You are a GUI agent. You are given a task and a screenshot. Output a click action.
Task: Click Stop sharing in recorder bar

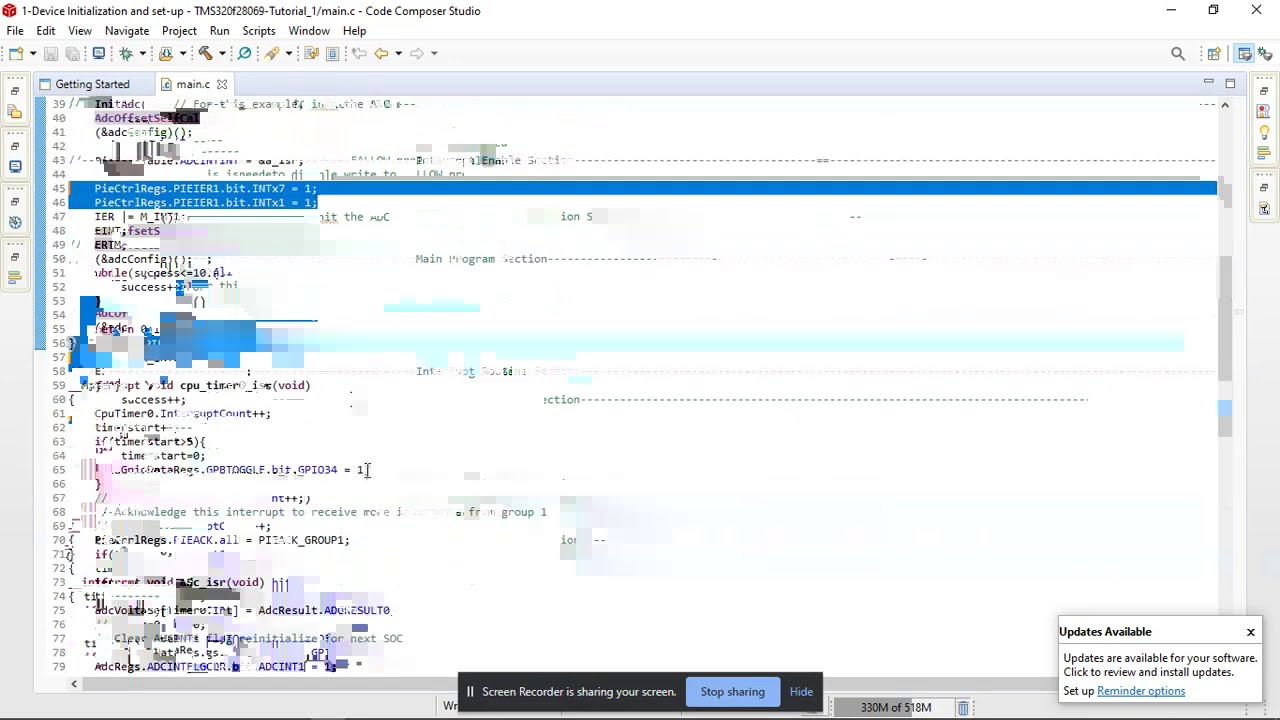pyautogui.click(x=732, y=692)
